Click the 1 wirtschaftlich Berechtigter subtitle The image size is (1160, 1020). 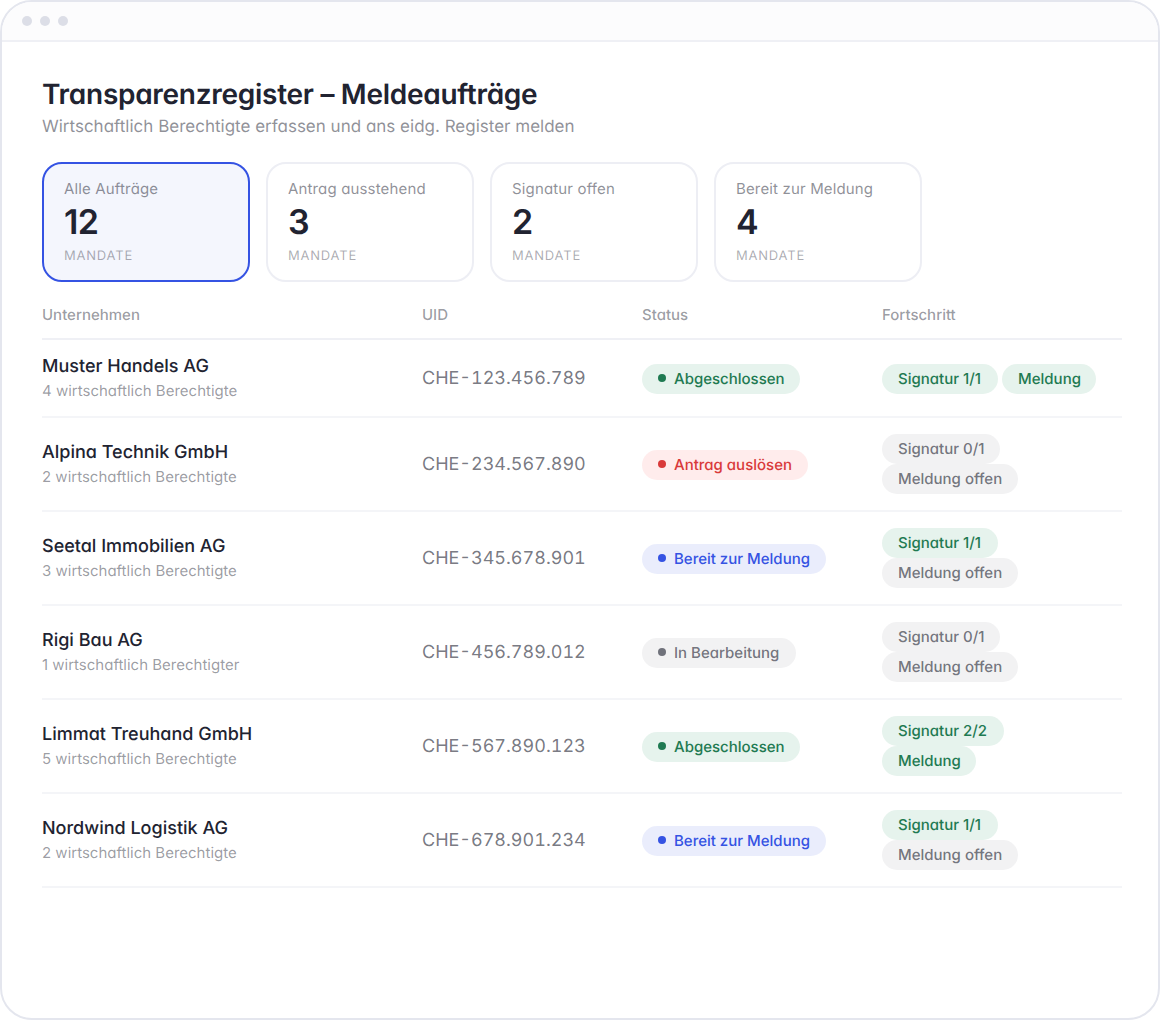point(141,665)
